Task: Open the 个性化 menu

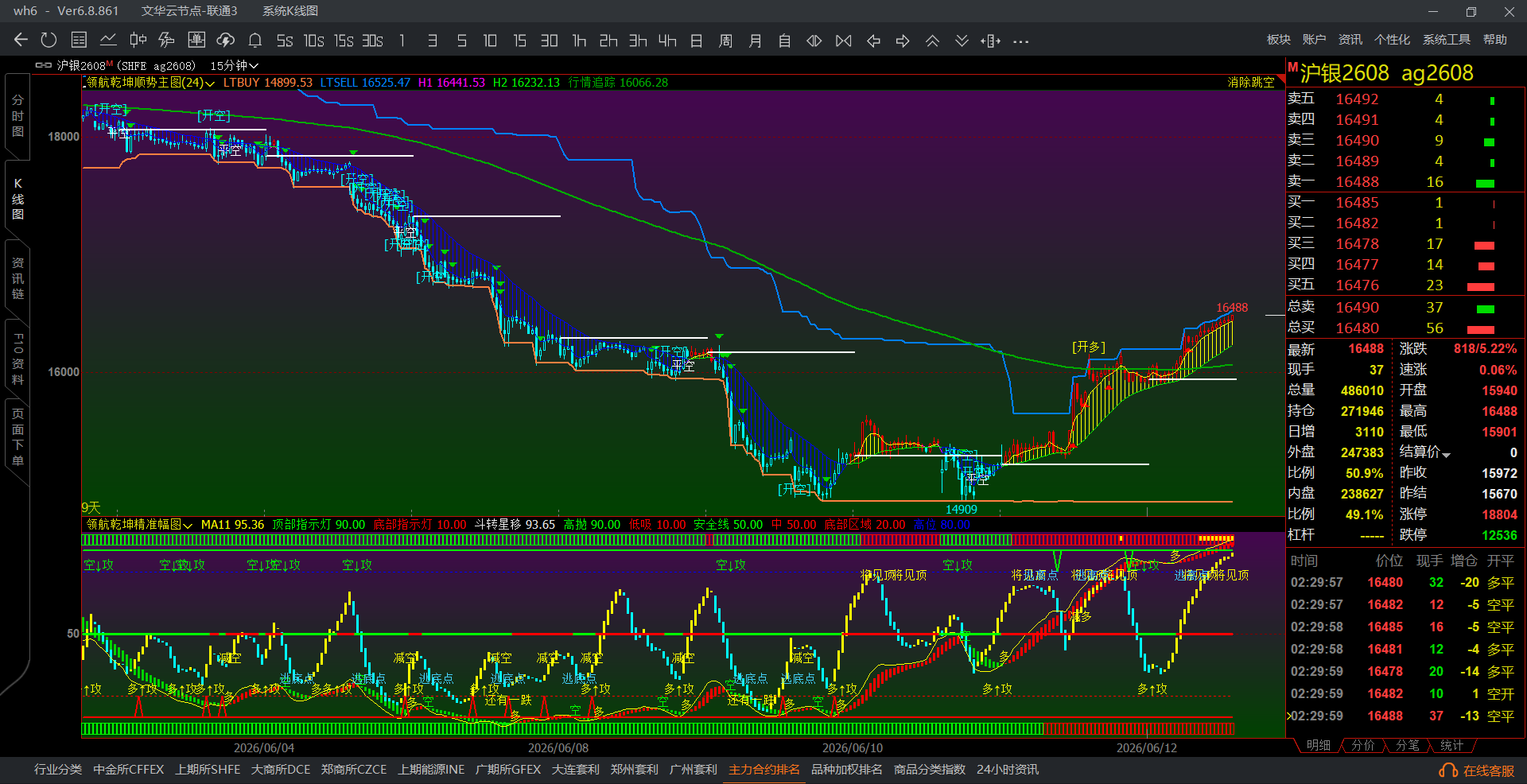Action: pos(1392,40)
